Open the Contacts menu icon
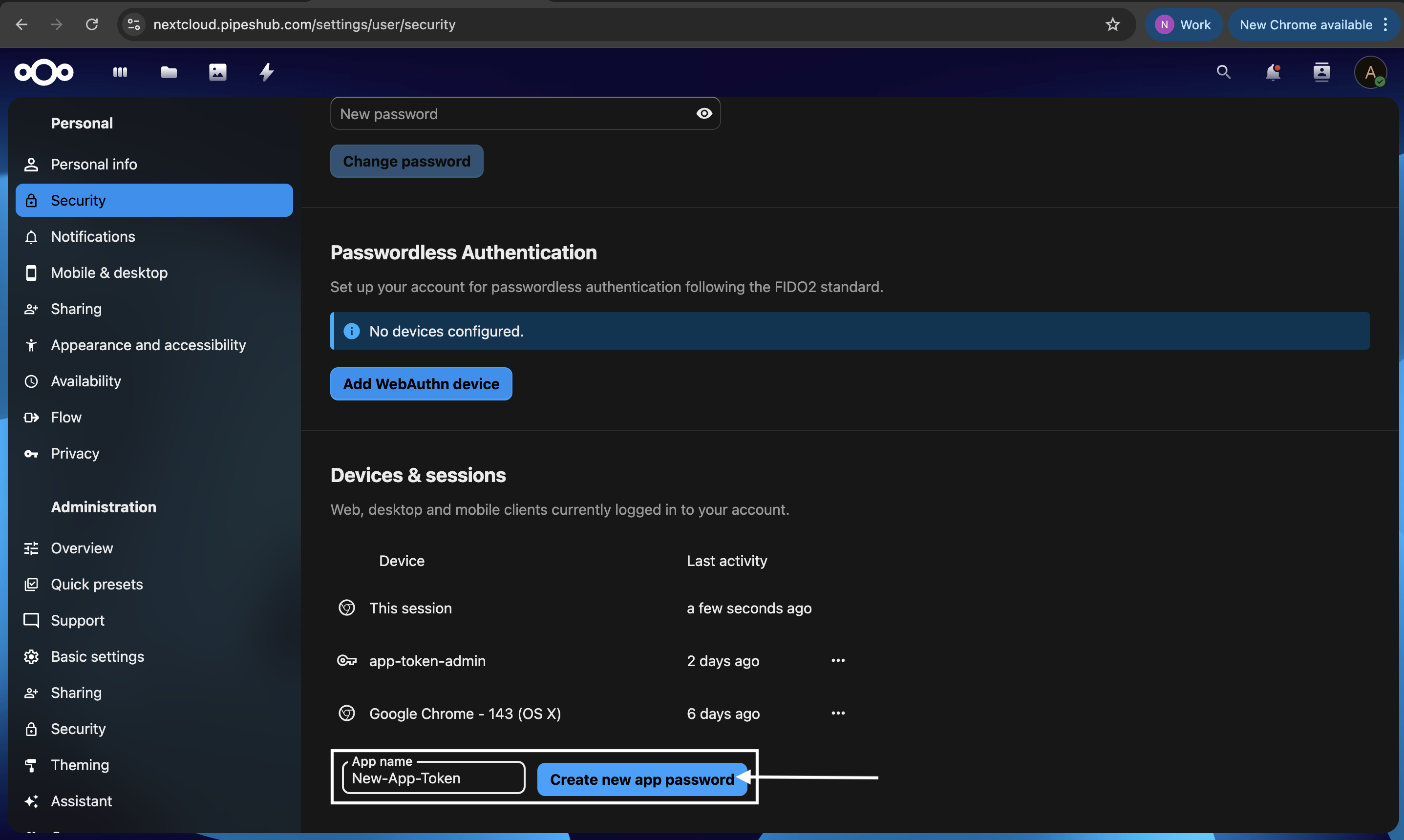This screenshot has height=840, width=1404. (1321, 72)
